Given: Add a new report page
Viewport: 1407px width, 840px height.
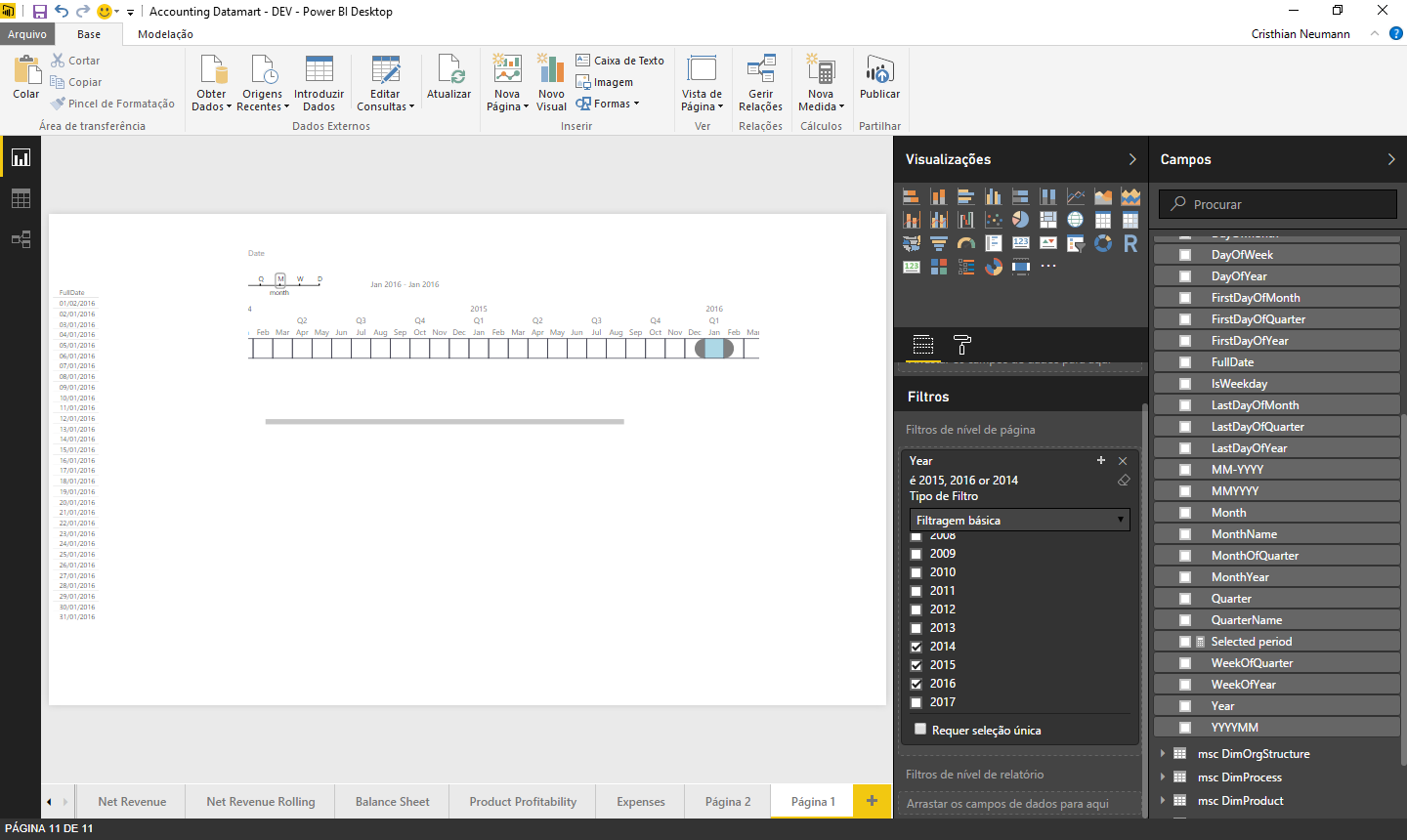Looking at the screenshot, I should [x=872, y=801].
